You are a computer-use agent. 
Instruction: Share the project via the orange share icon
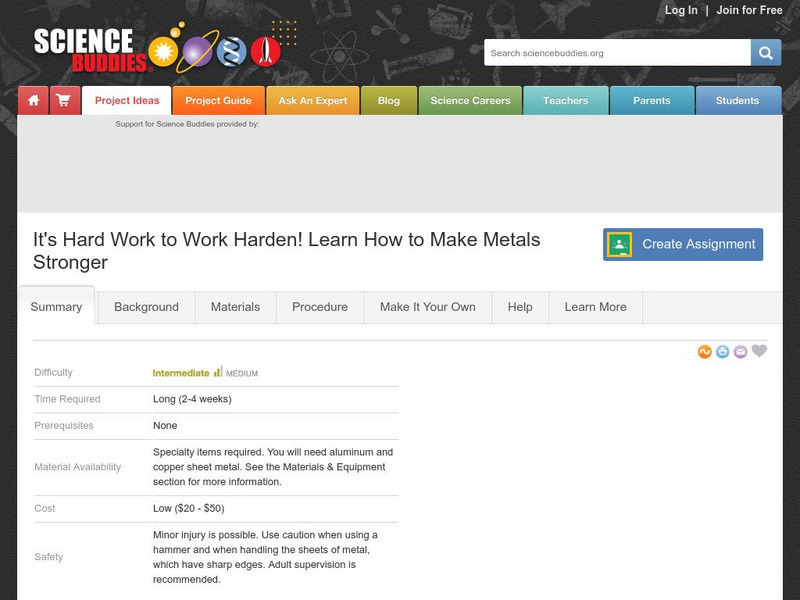coord(703,351)
